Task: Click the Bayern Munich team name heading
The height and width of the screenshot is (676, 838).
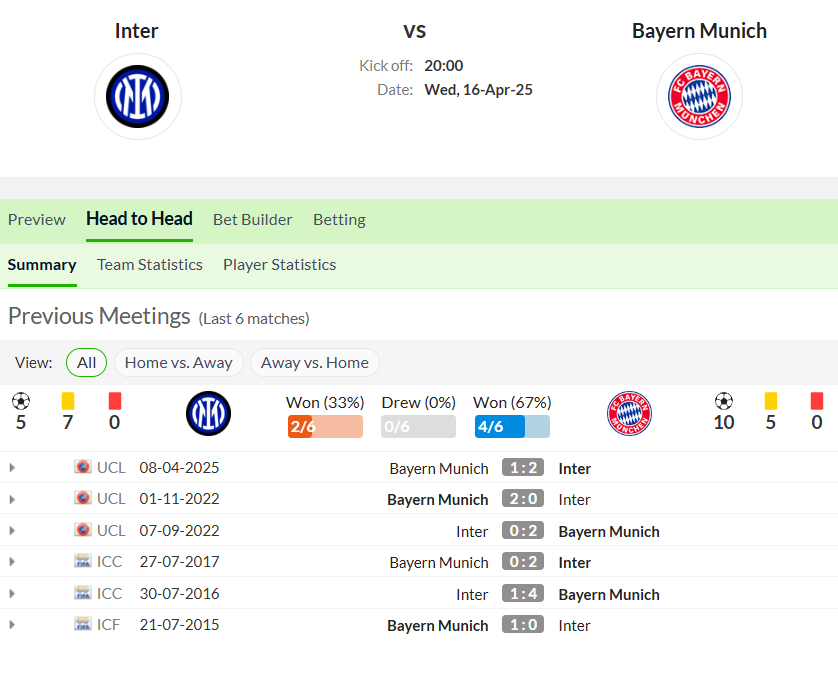Action: point(699,31)
